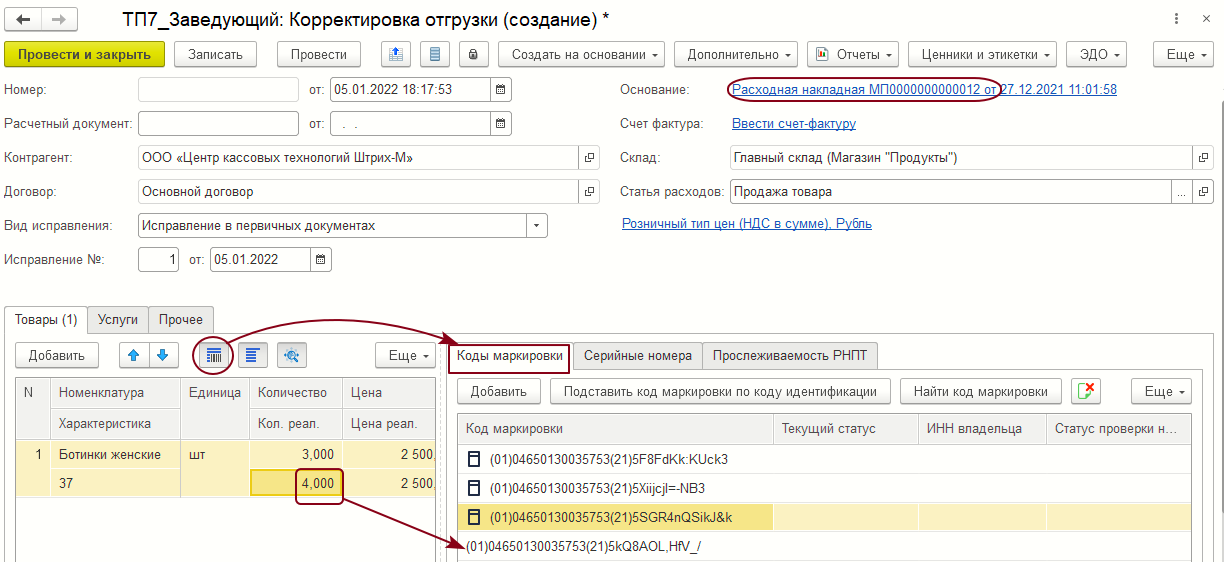Expand the Вид исправления dropdown
This screenshot has width=1224, height=562.
pos(538,226)
